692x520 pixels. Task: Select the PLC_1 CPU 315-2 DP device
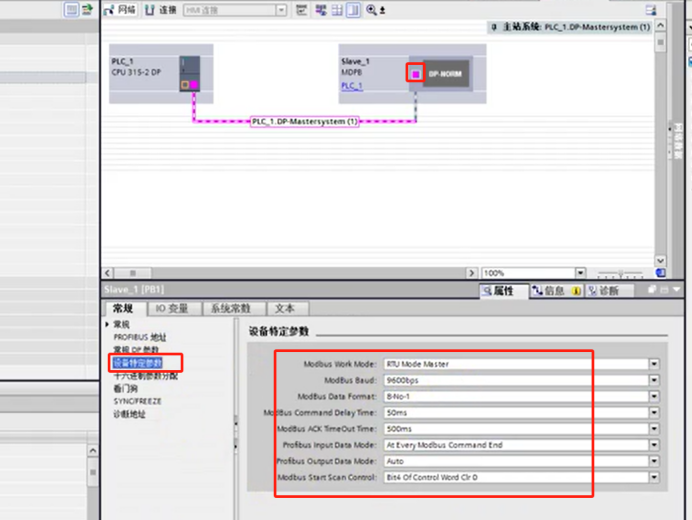point(161,73)
